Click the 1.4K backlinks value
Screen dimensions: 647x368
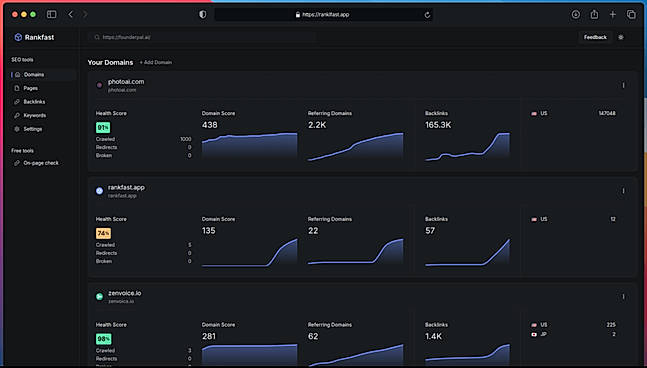(434, 336)
